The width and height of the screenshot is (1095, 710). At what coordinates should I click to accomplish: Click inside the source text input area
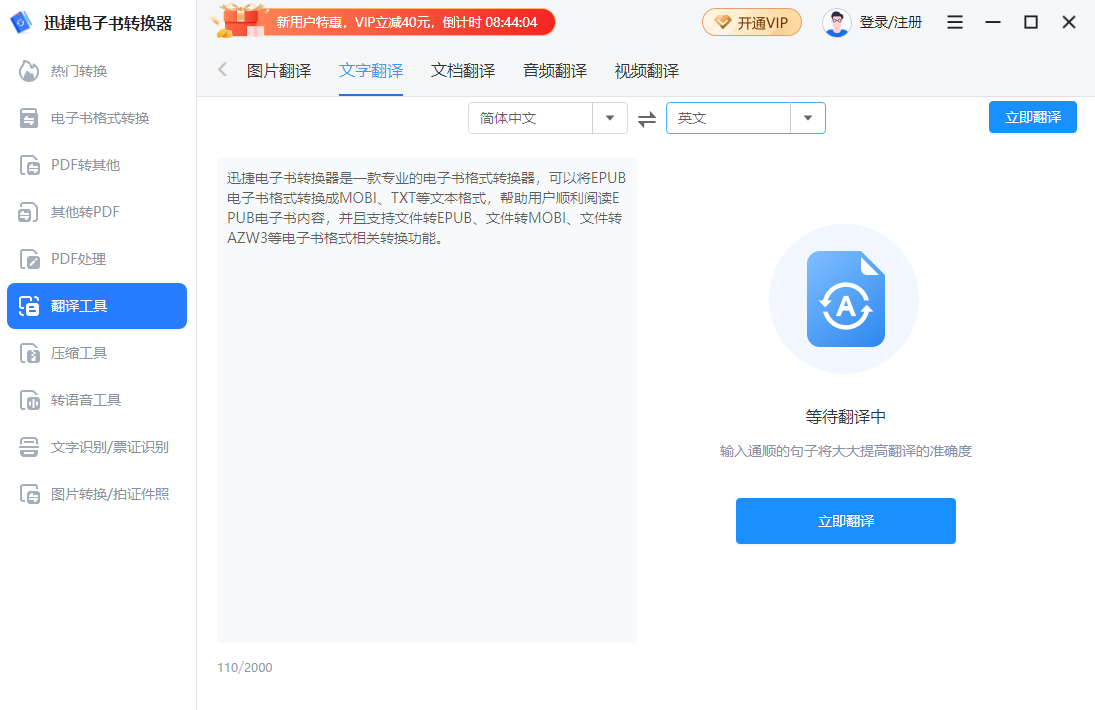click(x=427, y=400)
